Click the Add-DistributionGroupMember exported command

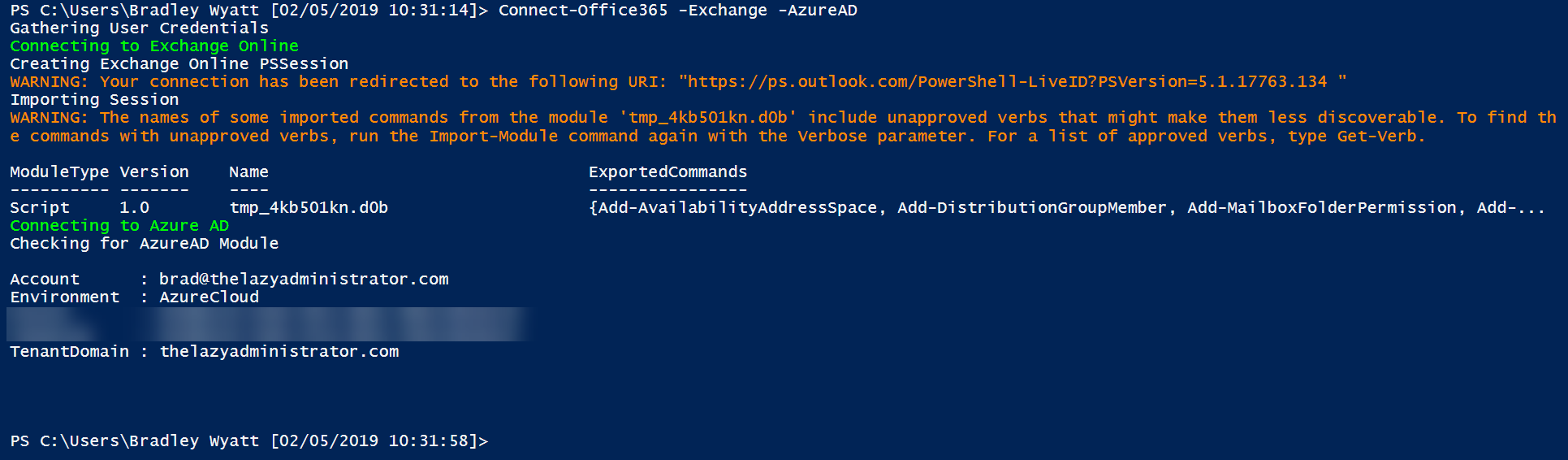click(x=1032, y=208)
